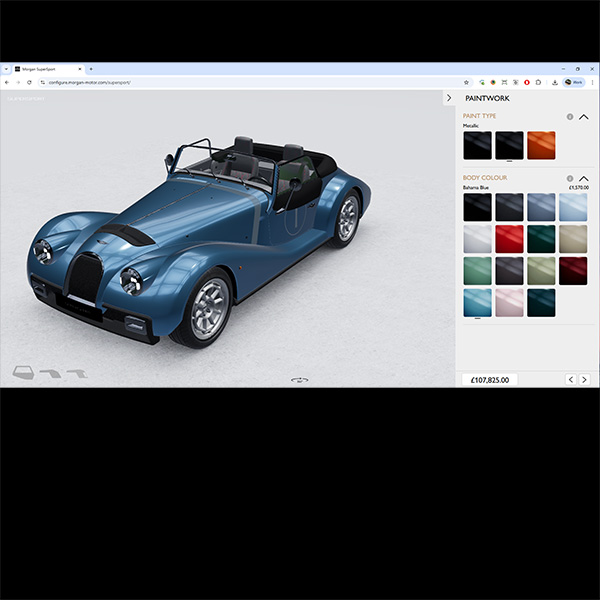The image size is (600, 600).
Task: Click the browser forward button
Action: (18, 82)
